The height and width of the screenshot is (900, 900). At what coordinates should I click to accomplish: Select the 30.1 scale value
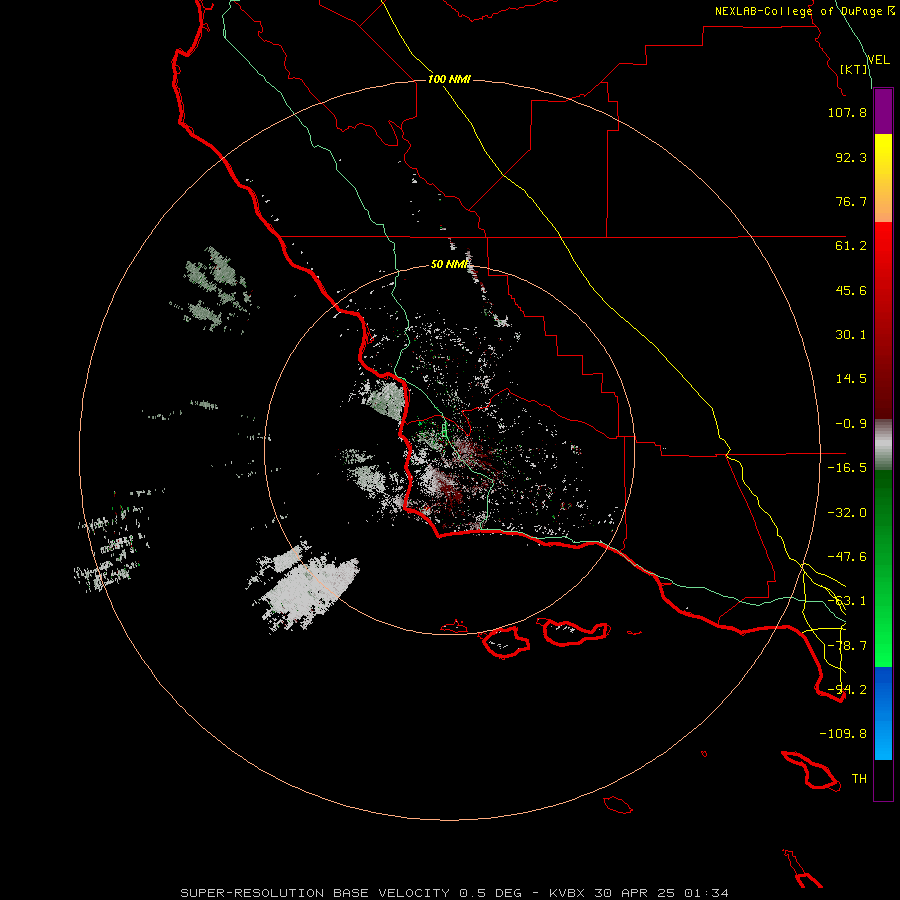pyautogui.click(x=851, y=335)
